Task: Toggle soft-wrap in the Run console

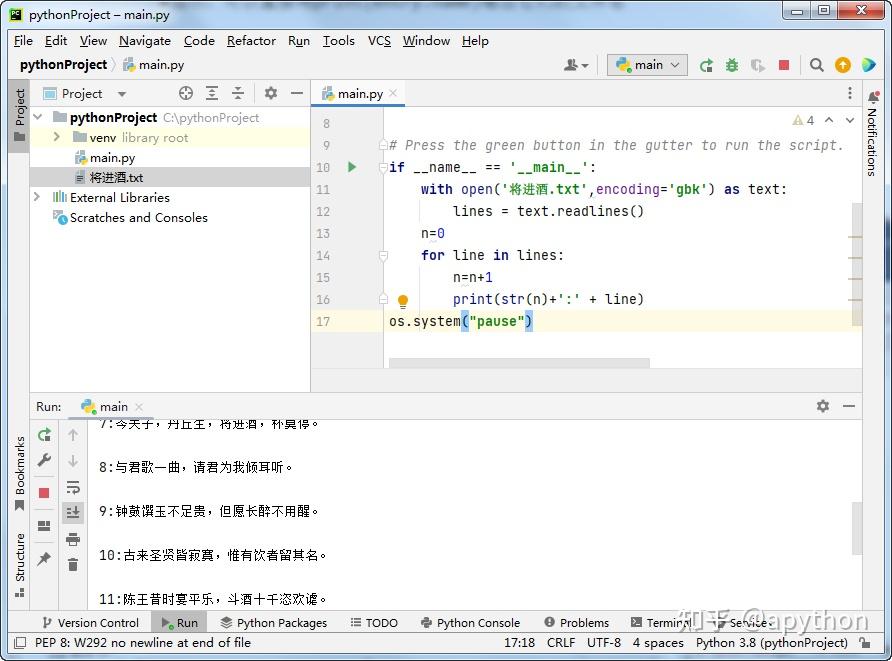Action: (x=72, y=488)
